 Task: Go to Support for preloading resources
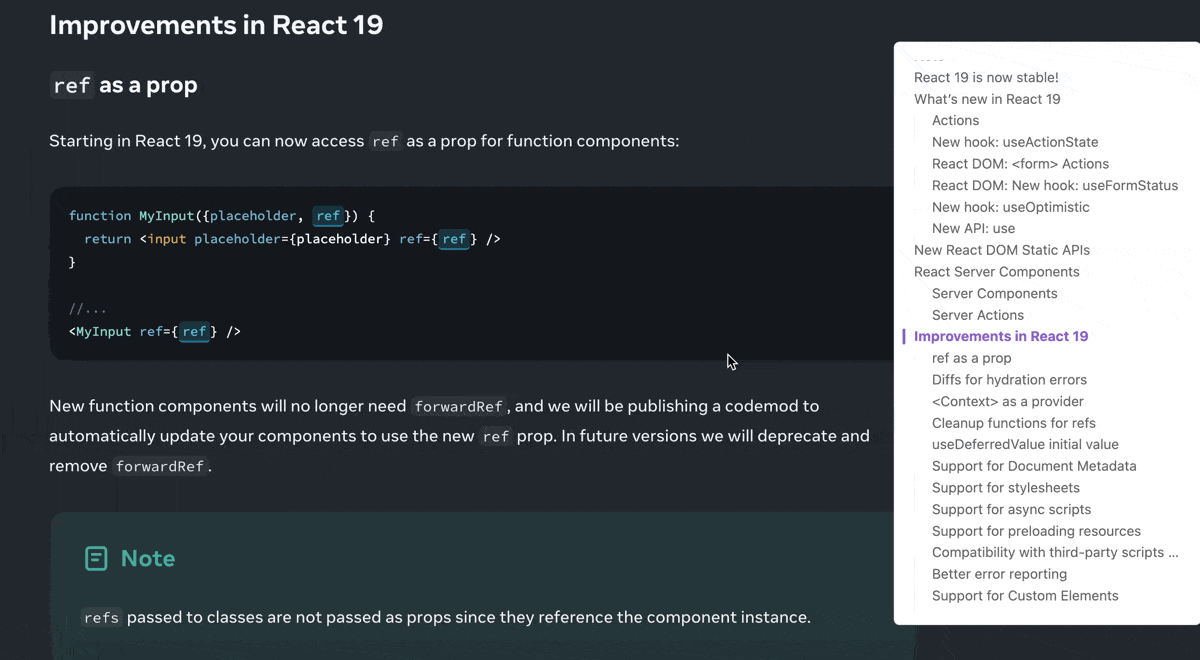(1036, 531)
